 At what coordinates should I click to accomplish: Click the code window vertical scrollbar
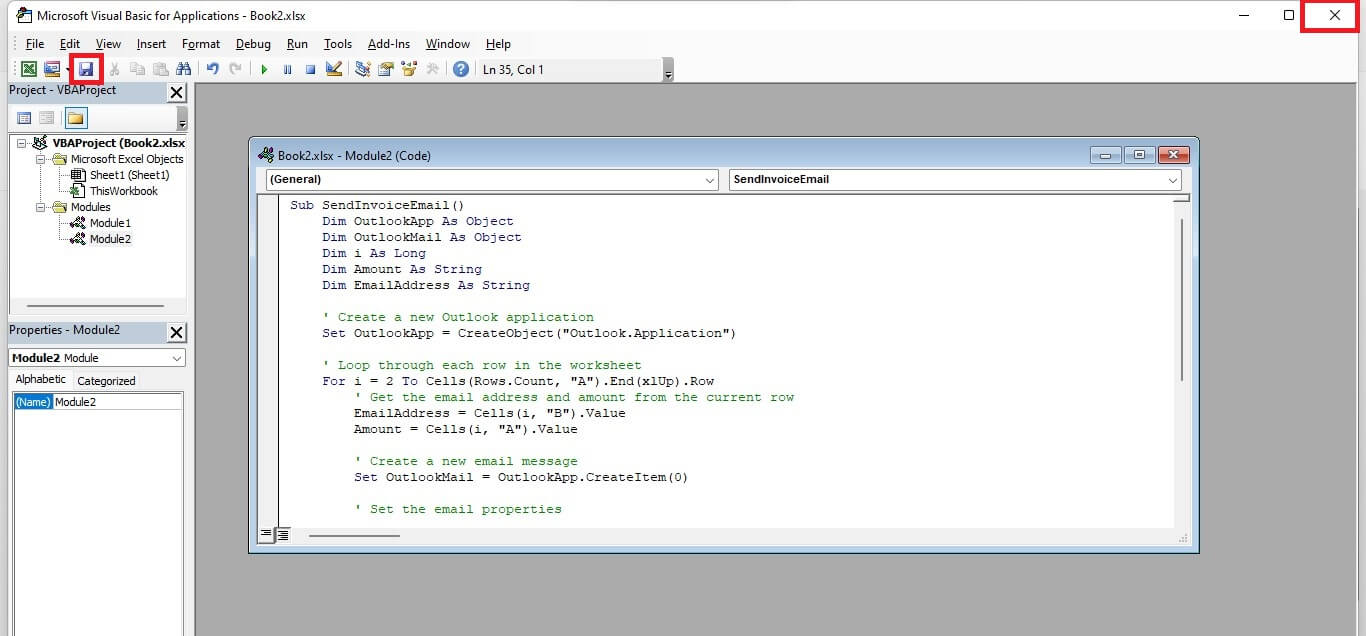click(1181, 300)
